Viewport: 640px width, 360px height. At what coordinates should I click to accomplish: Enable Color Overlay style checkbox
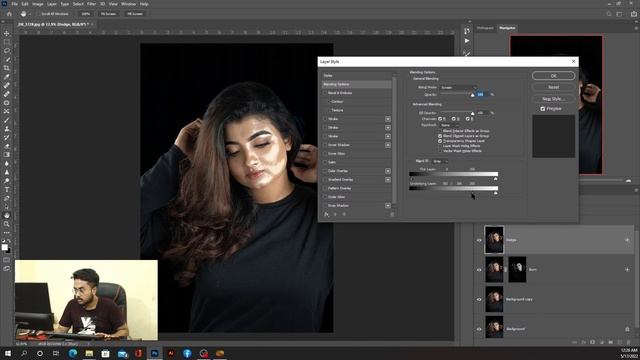point(325,171)
